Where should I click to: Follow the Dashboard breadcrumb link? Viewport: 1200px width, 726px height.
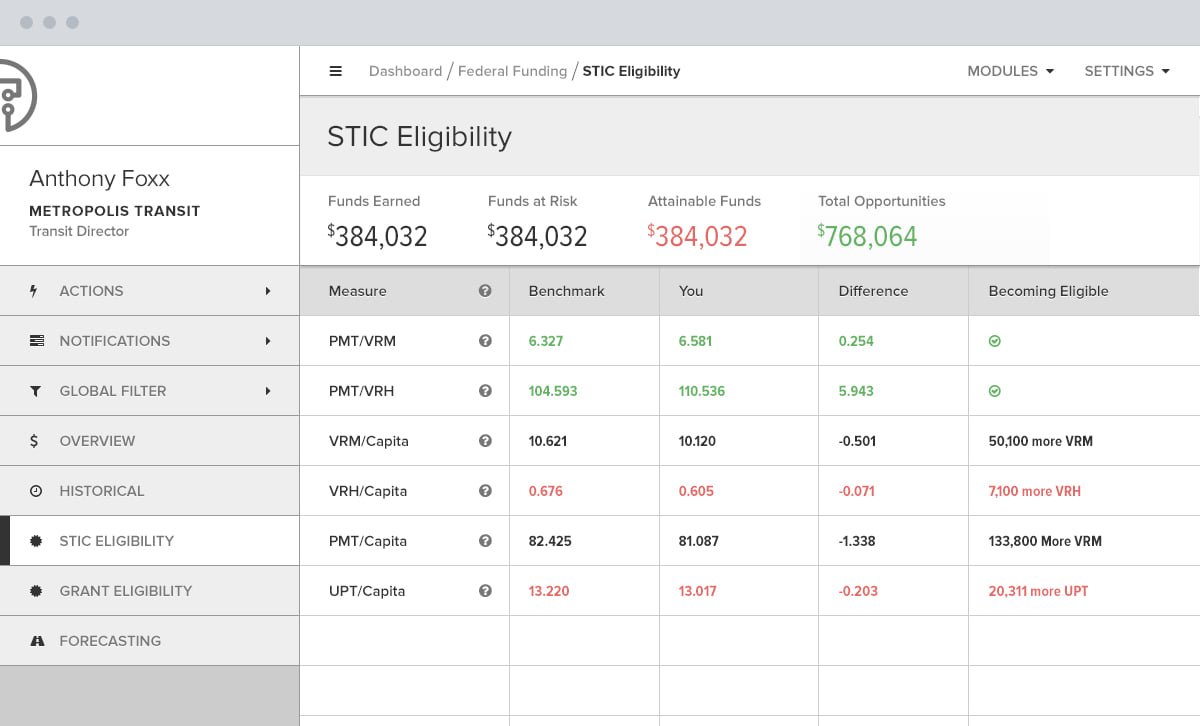tap(405, 71)
